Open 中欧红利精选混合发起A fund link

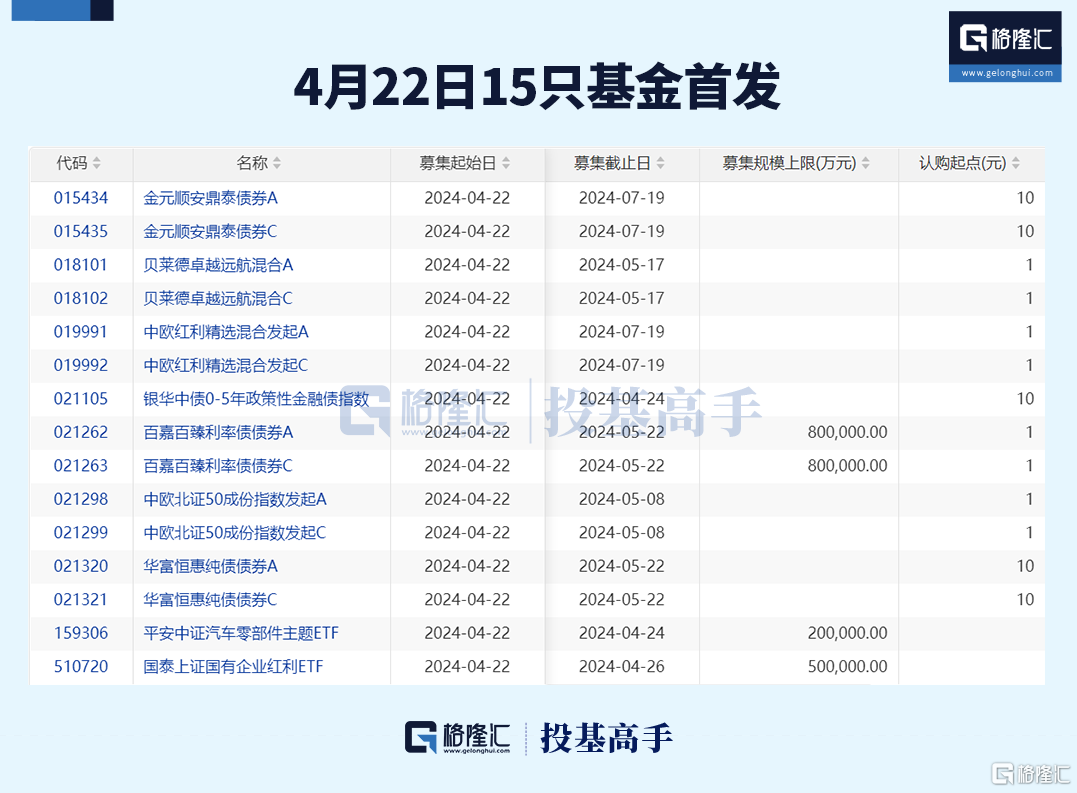tap(226, 332)
